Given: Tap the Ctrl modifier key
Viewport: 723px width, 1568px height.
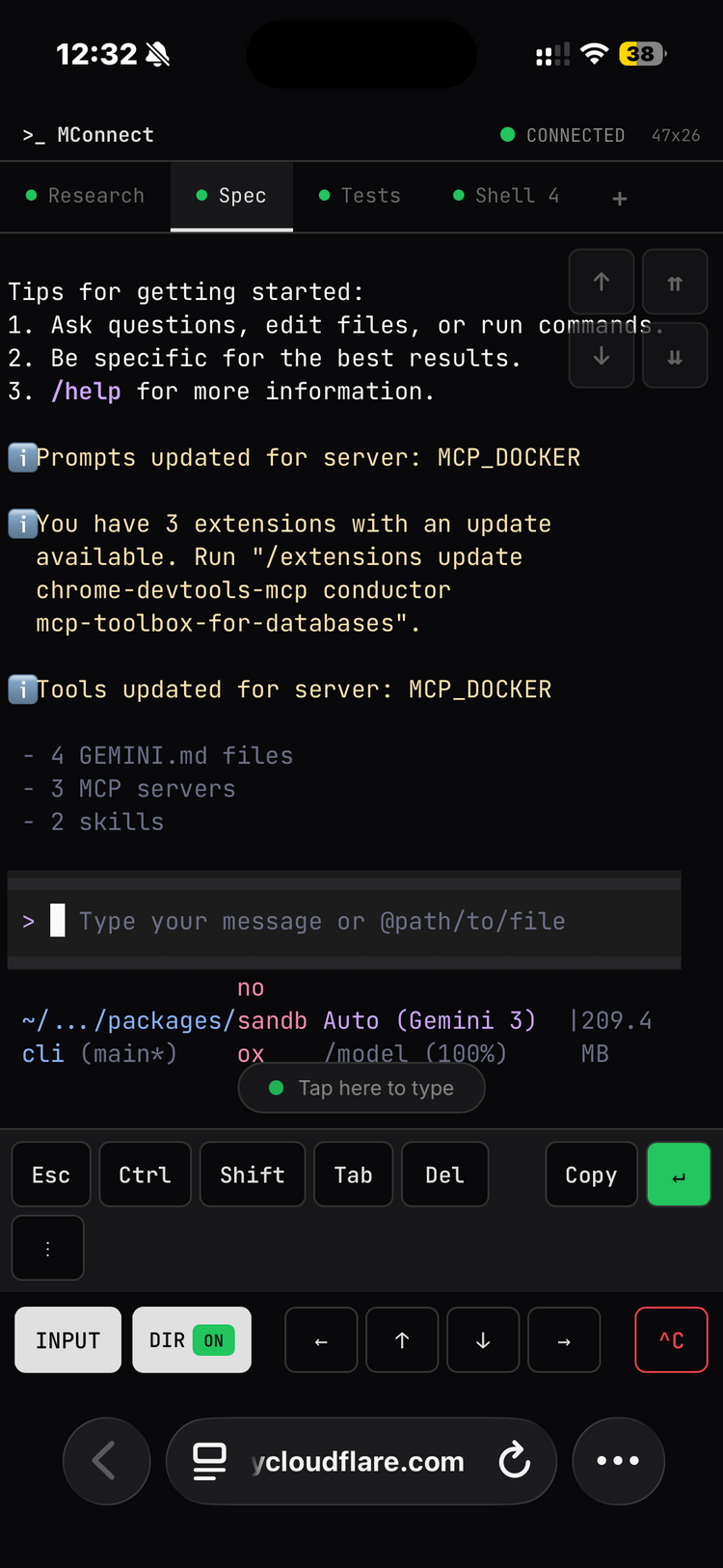Looking at the screenshot, I should 145,1175.
